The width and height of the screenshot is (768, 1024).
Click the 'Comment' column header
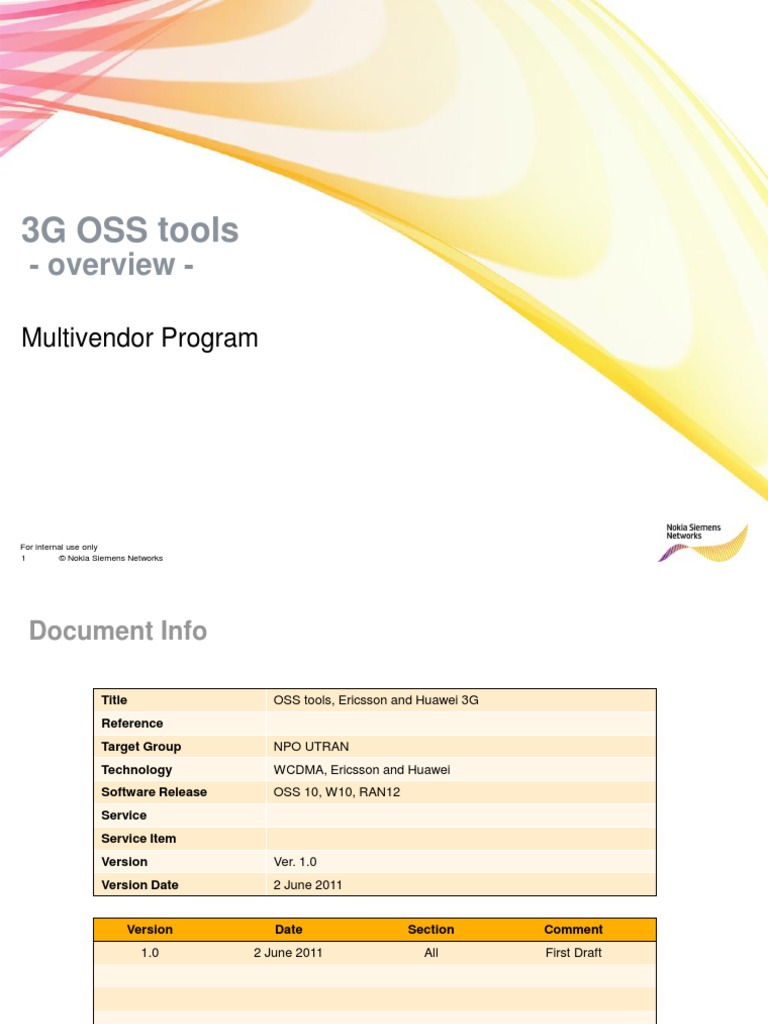click(573, 929)
